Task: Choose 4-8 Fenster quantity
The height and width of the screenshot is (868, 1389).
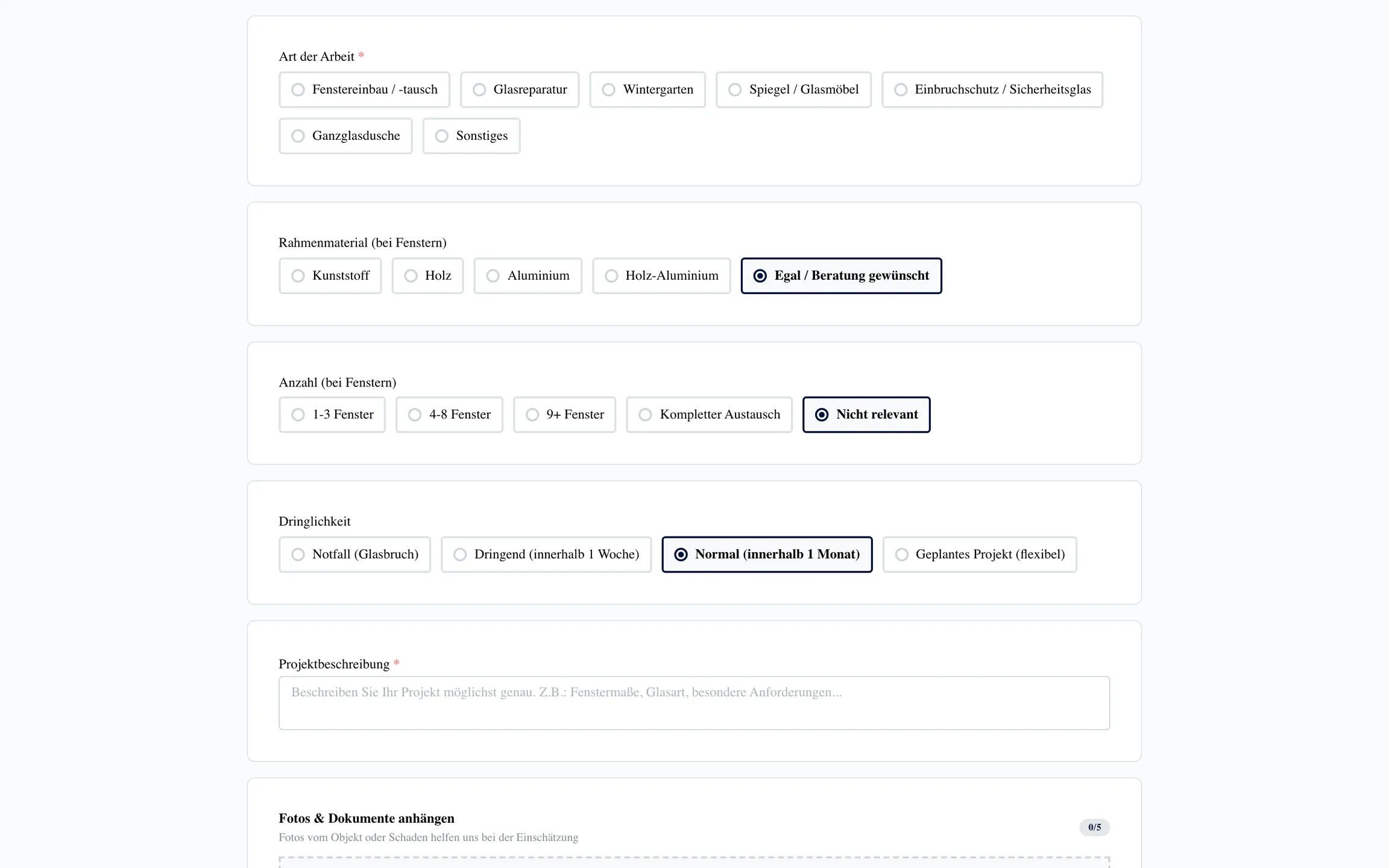Action: [449, 415]
